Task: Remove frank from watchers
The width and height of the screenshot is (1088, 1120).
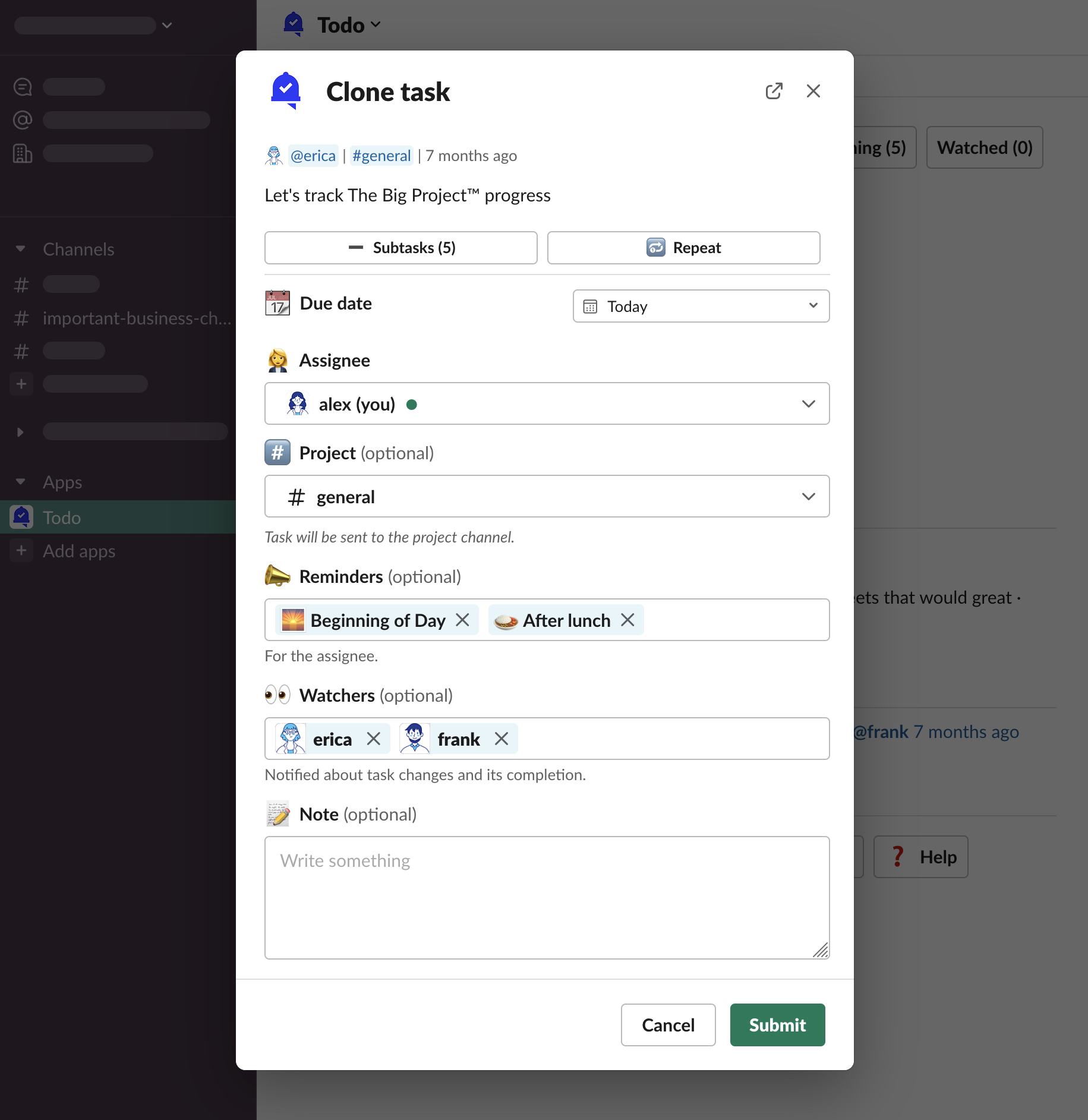Action: (x=502, y=739)
